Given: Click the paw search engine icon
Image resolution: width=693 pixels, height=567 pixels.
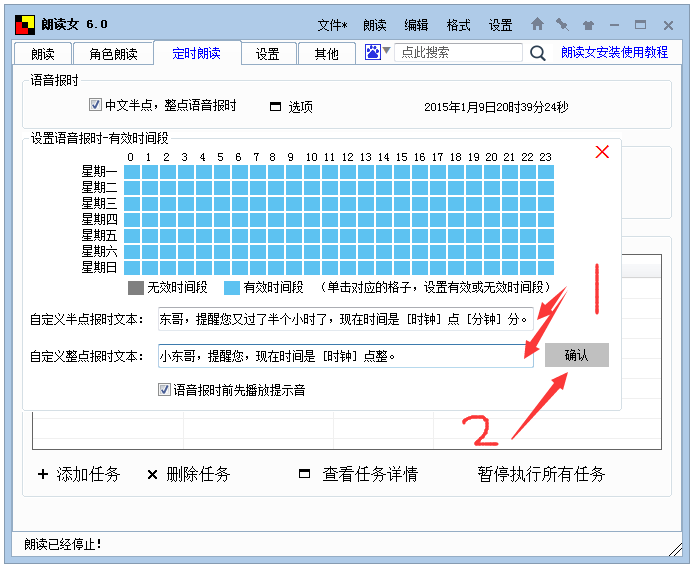Looking at the screenshot, I should (x=372, y=52).
